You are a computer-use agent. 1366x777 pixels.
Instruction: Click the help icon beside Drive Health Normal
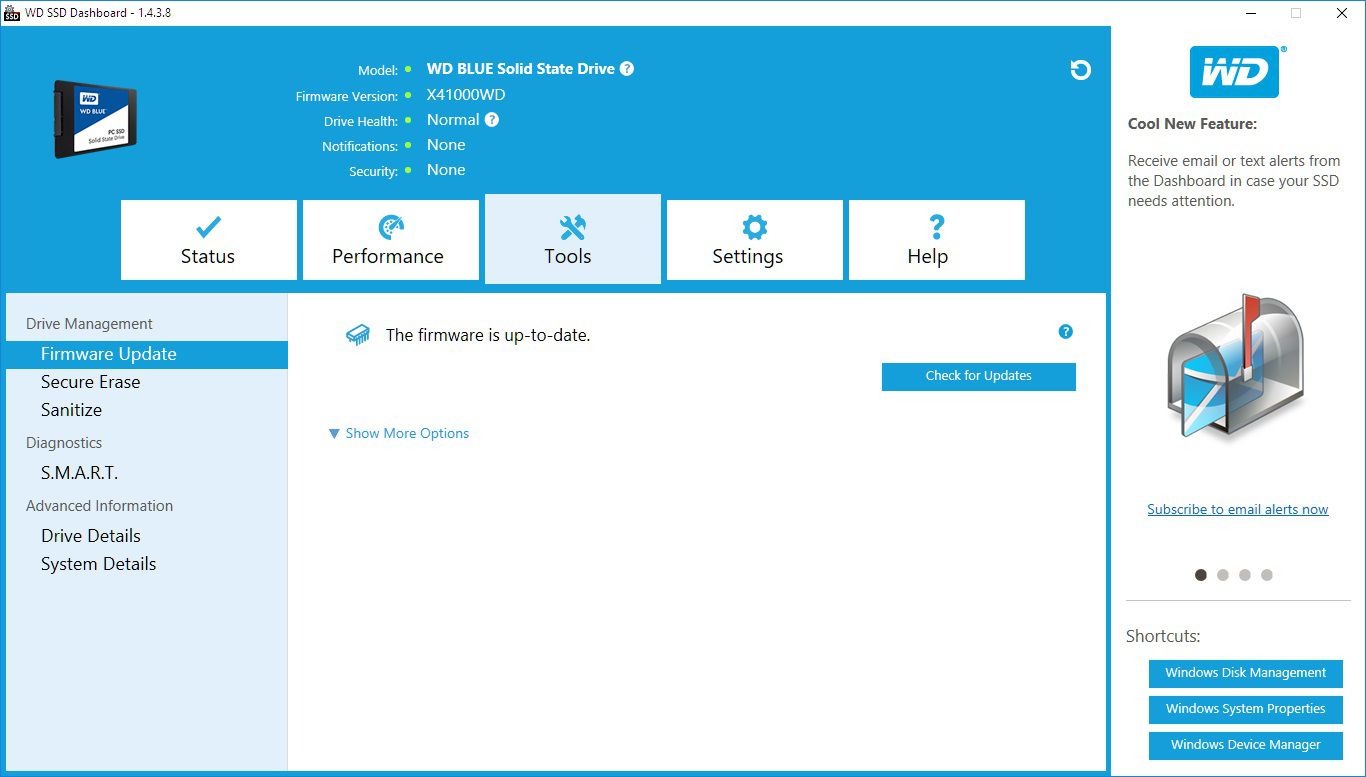click(492, 120)
